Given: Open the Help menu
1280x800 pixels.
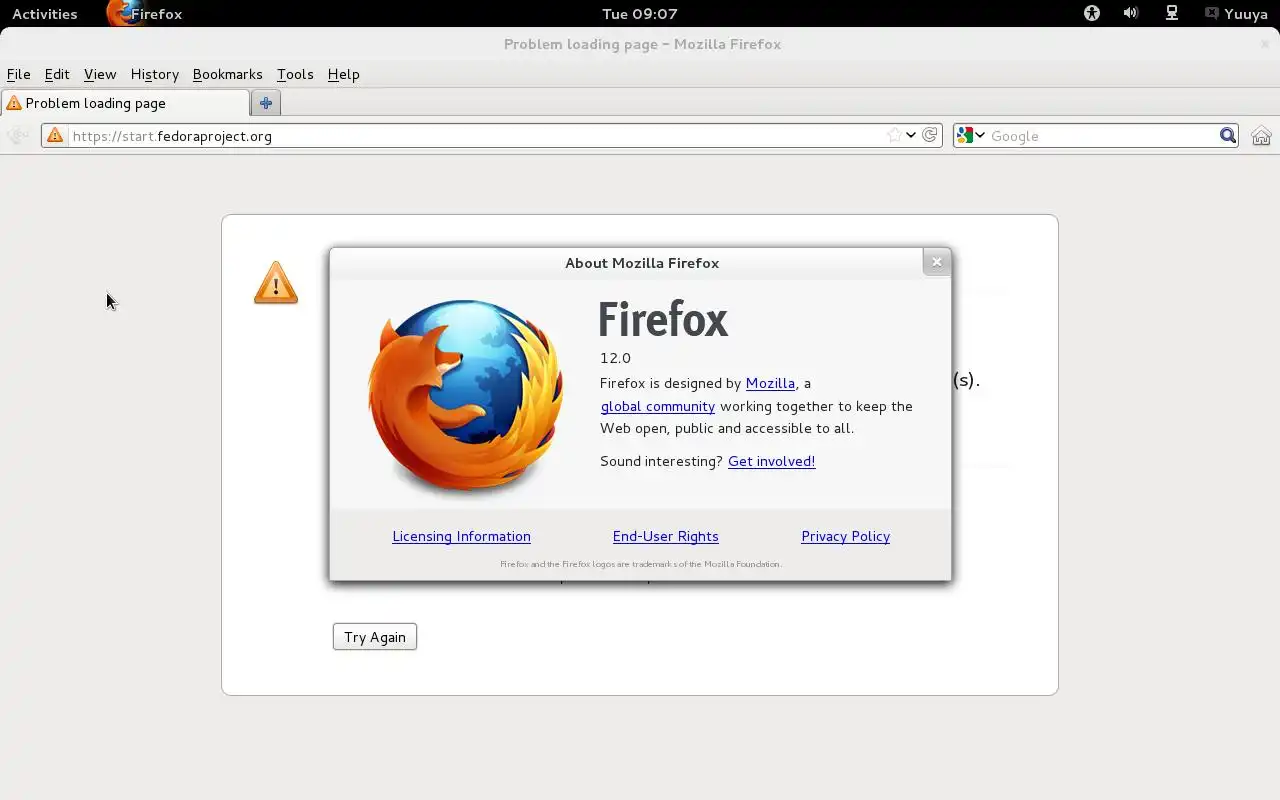Looking at the screenshot, I should pyautogui.click(x=343, y=74).
